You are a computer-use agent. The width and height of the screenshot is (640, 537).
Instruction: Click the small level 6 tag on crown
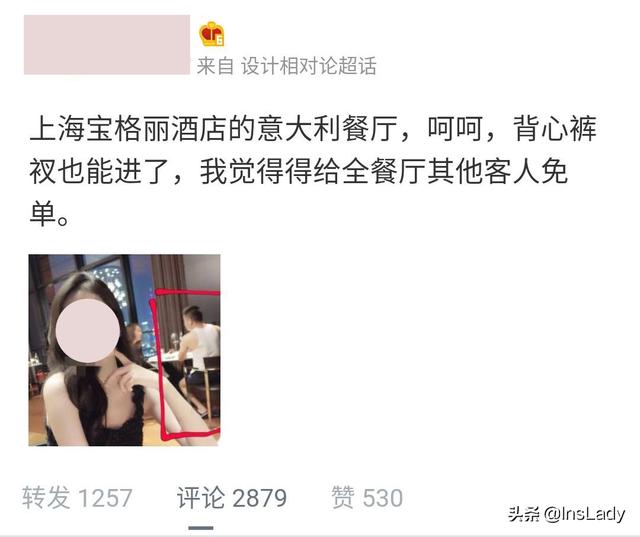point(220,40)
